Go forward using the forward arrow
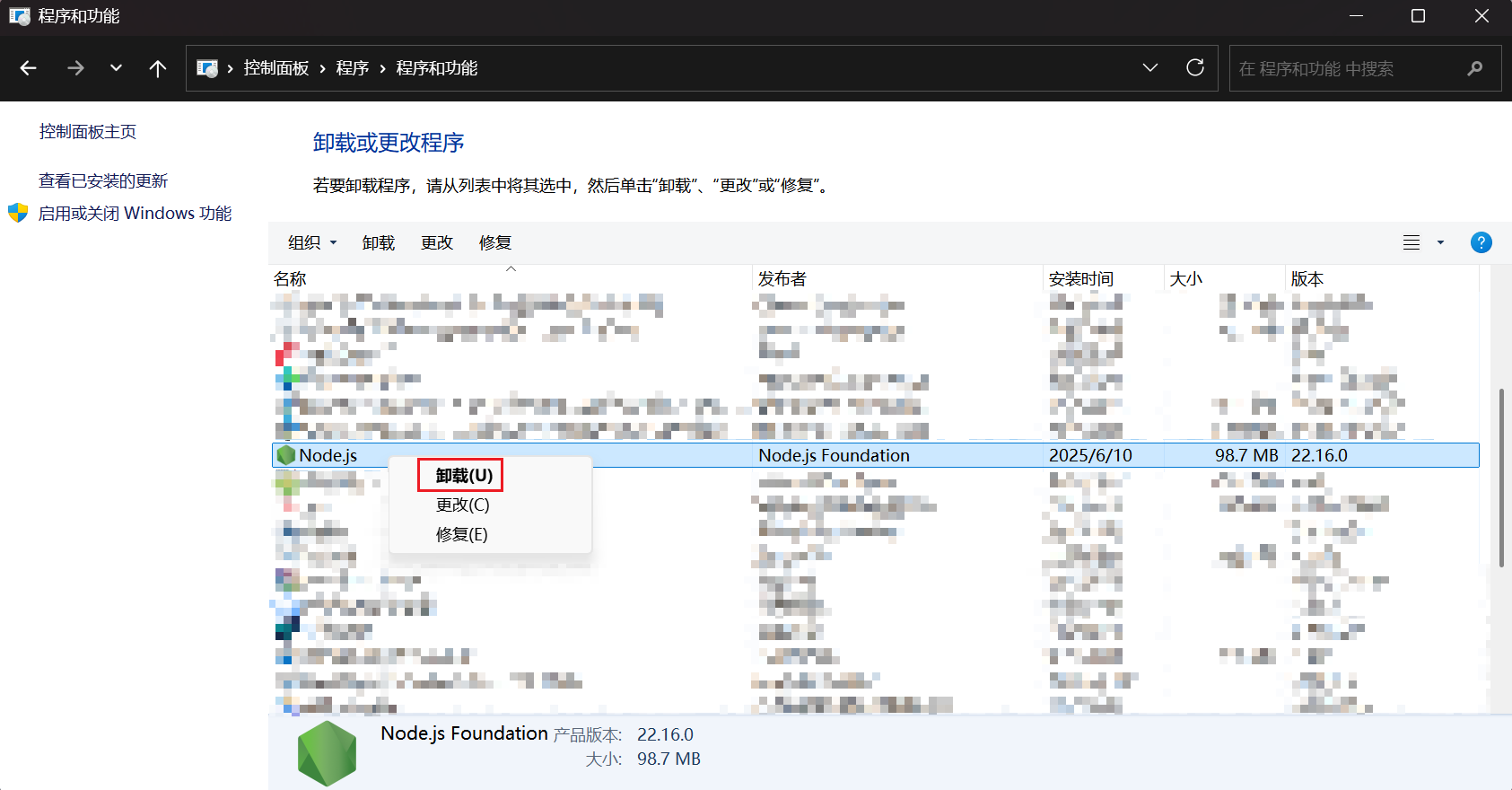This screenshot has width=1512, height=790. tap(75, 68)
